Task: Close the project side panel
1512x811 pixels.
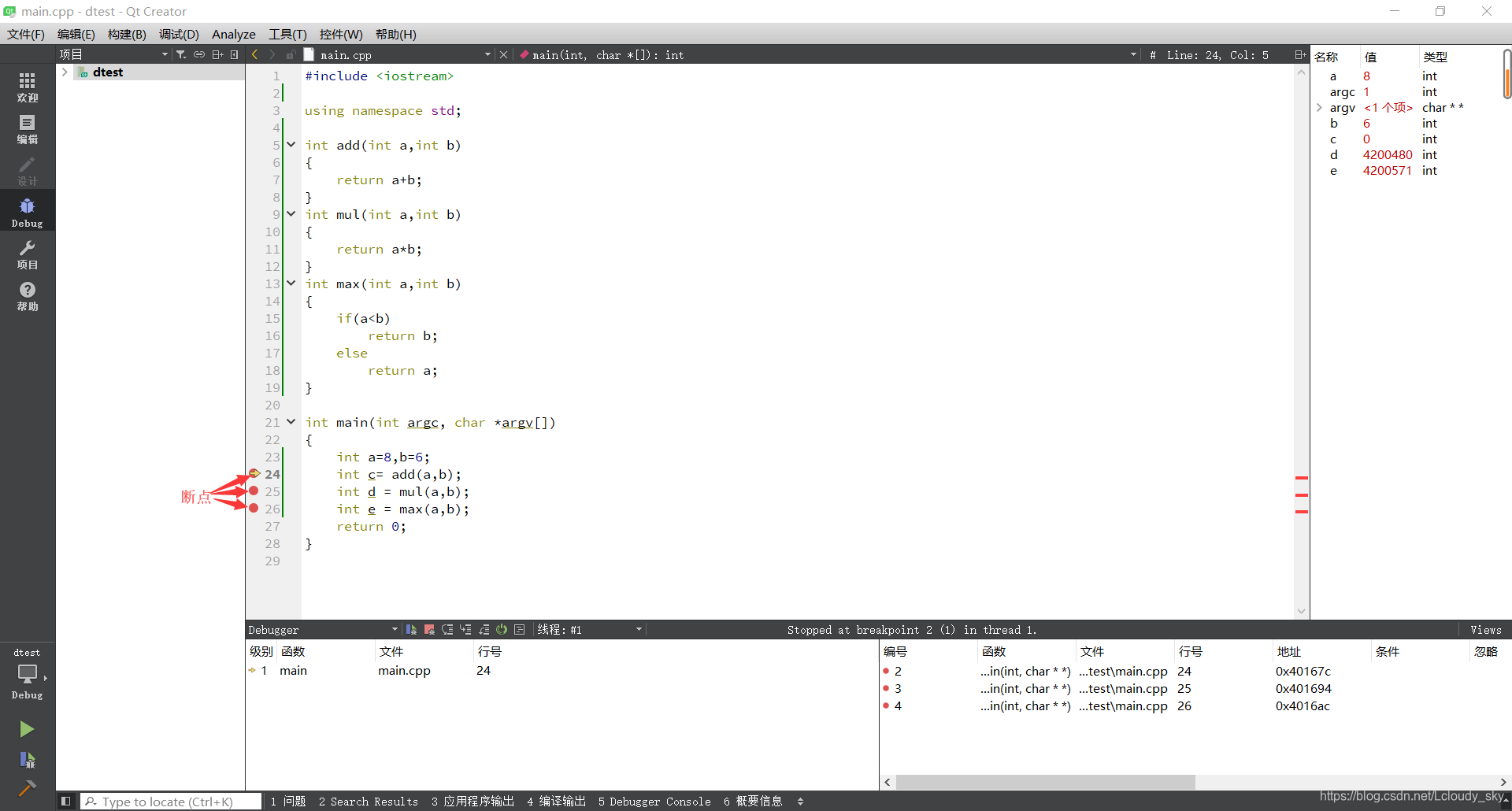Action: (x=234, y=54)
